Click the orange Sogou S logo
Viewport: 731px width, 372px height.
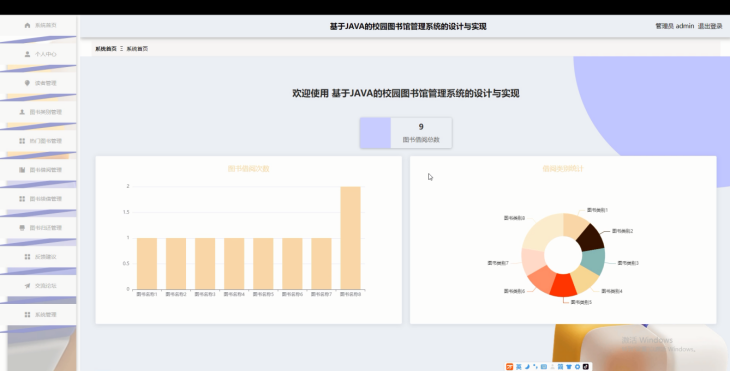coord(510,366)
